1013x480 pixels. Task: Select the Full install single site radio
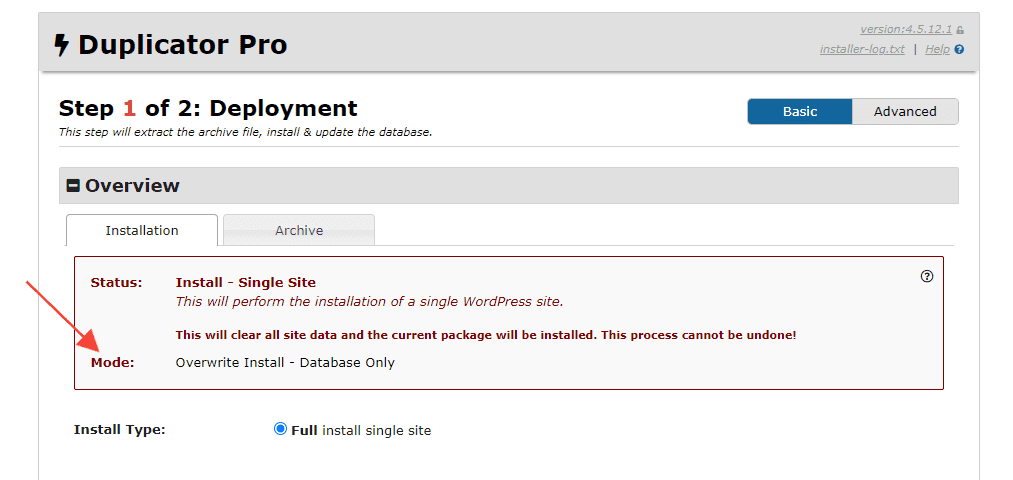280,429
